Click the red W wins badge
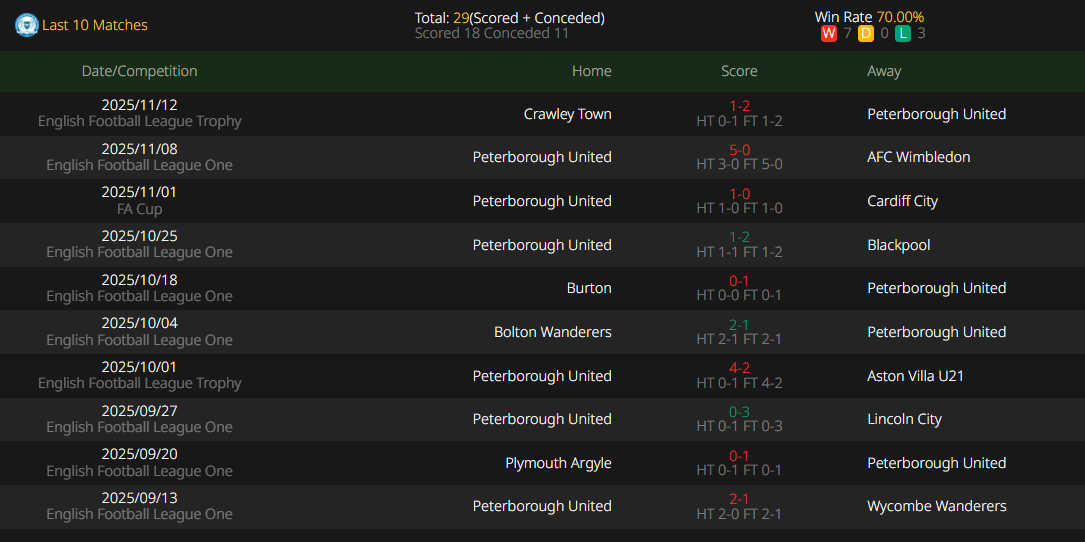1085x542 pixels. click(828, 34)
